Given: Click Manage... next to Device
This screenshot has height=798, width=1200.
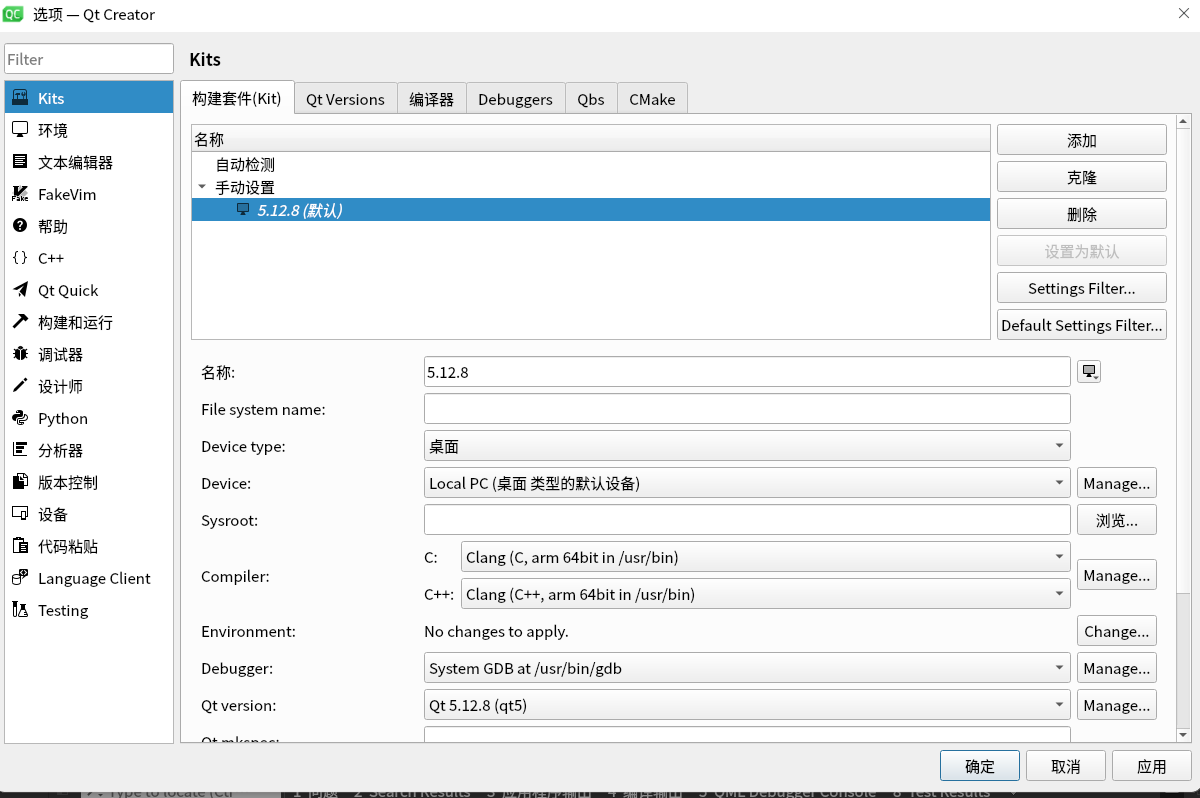Looking at the screenshot, I should (x=1117, y=483).
